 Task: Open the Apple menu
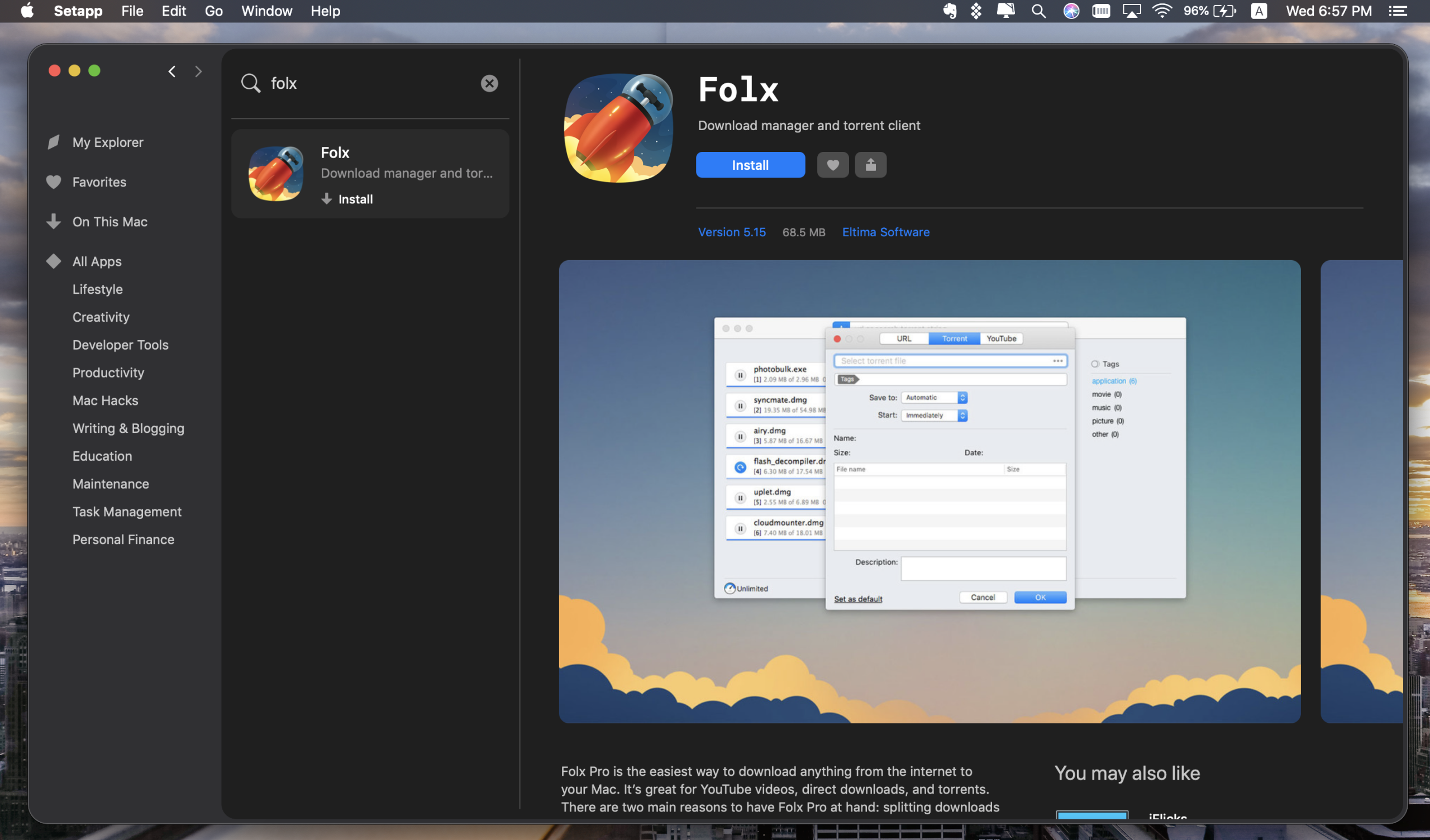27,11
